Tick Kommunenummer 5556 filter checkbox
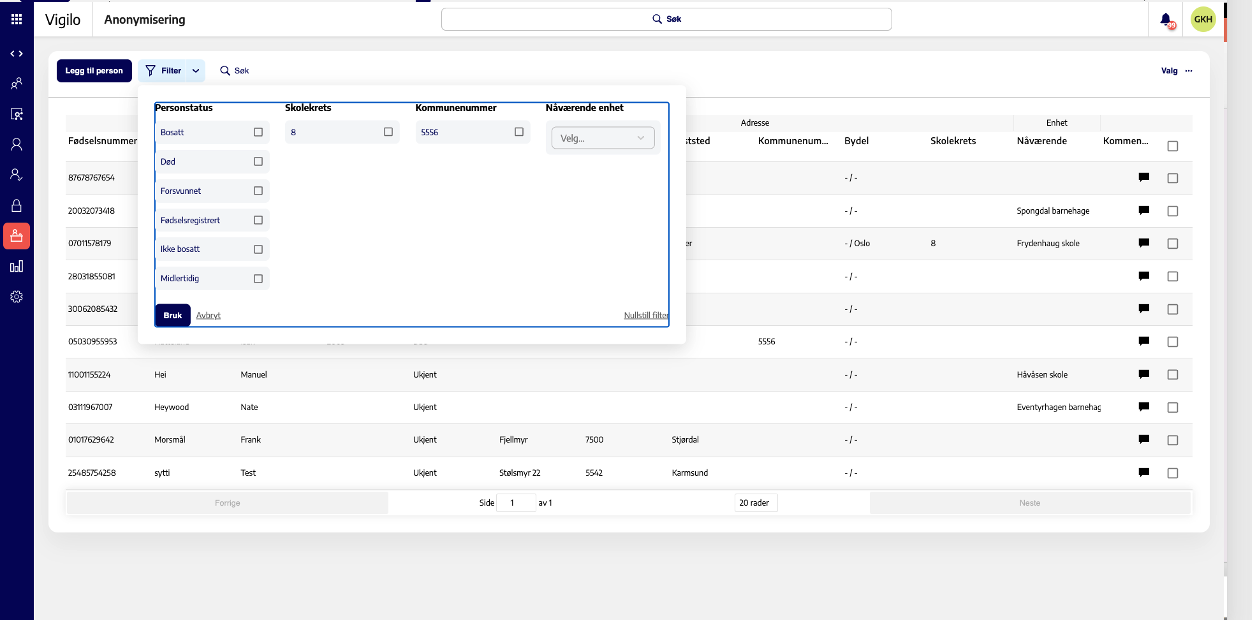The image size is (1252, 620). (x=519, y=132)
